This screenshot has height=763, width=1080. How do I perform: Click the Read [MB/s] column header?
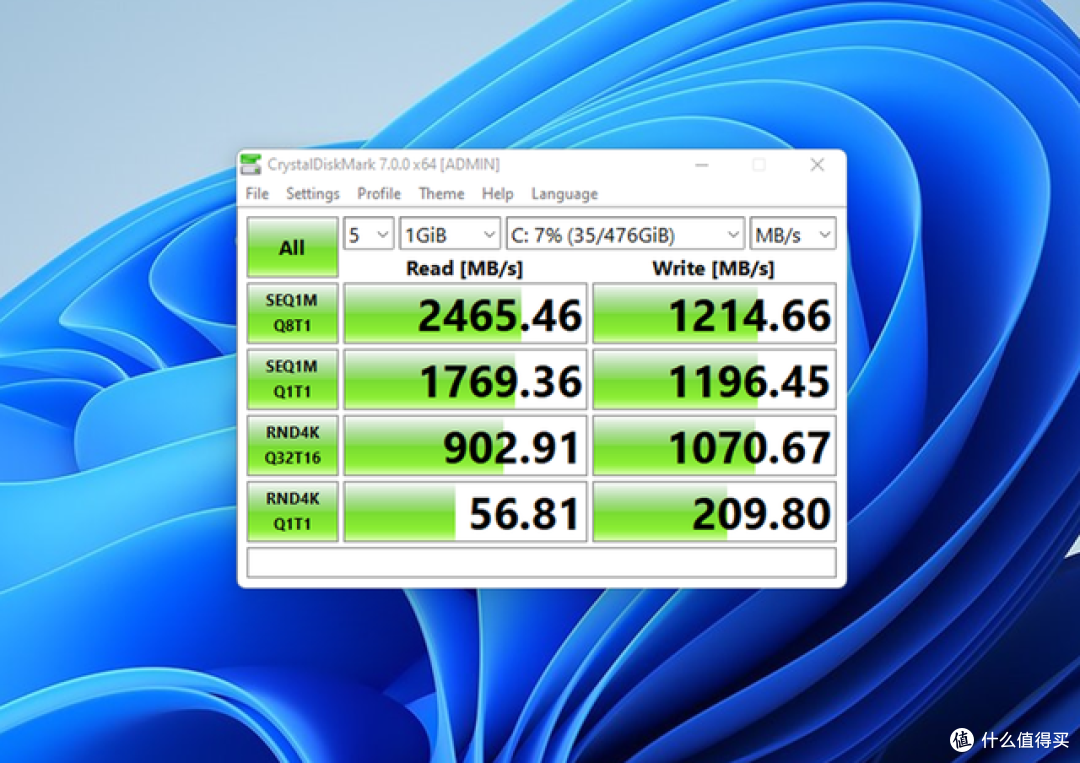pos(464,268)
